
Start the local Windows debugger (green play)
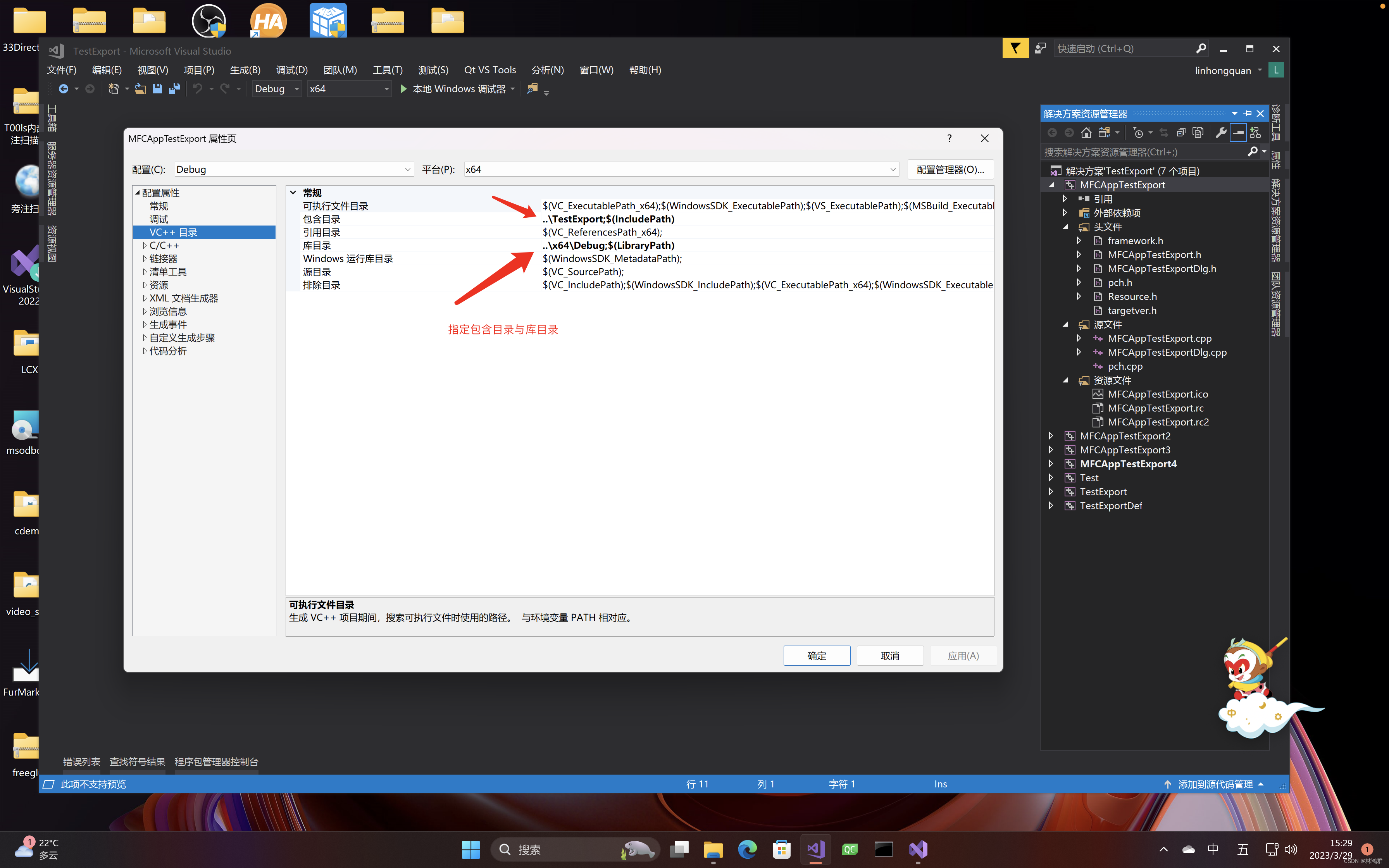coord(403,89)
